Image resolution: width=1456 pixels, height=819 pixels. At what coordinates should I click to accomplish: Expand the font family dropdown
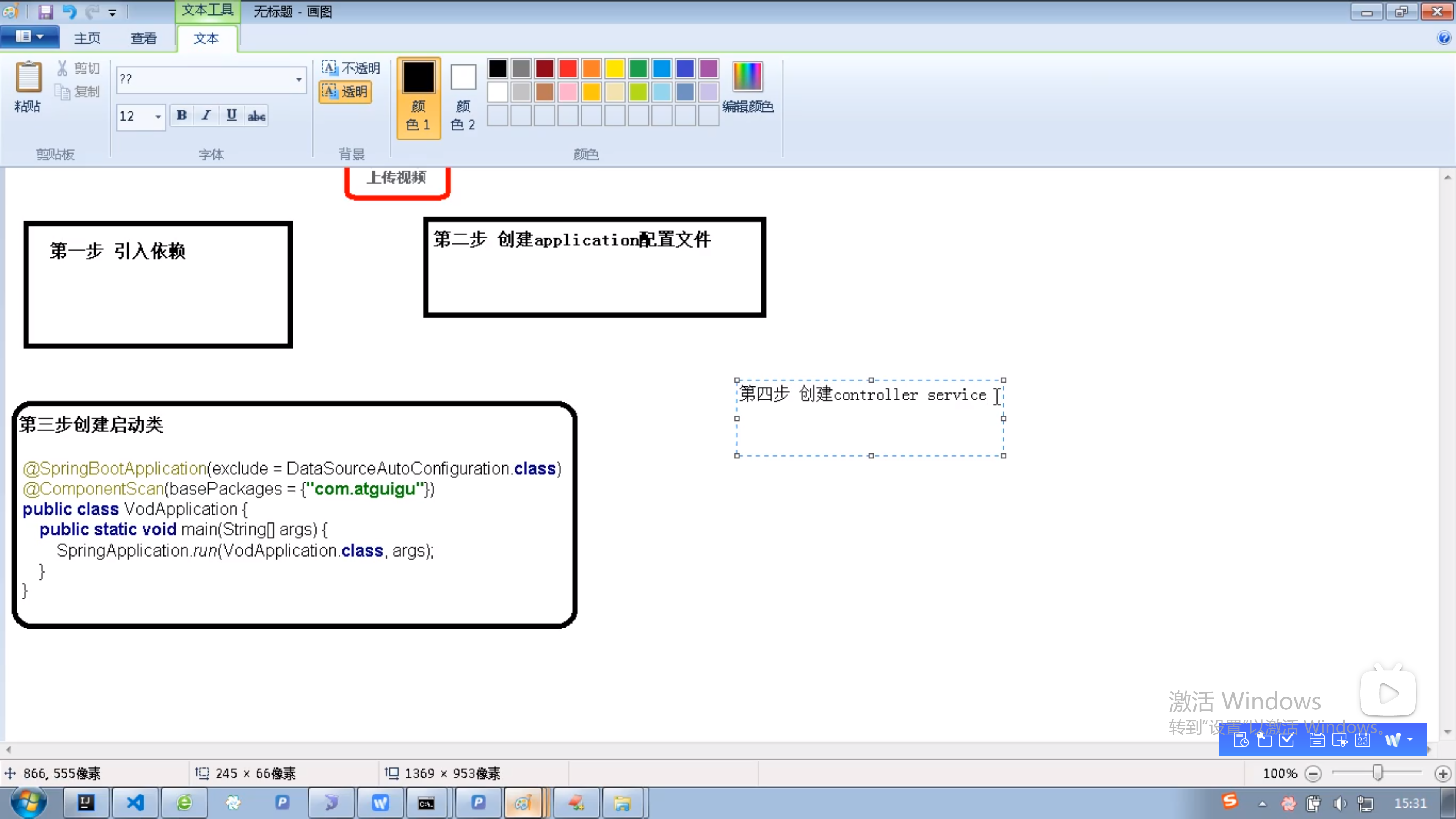pyautogui.click(x=298, y=79)
